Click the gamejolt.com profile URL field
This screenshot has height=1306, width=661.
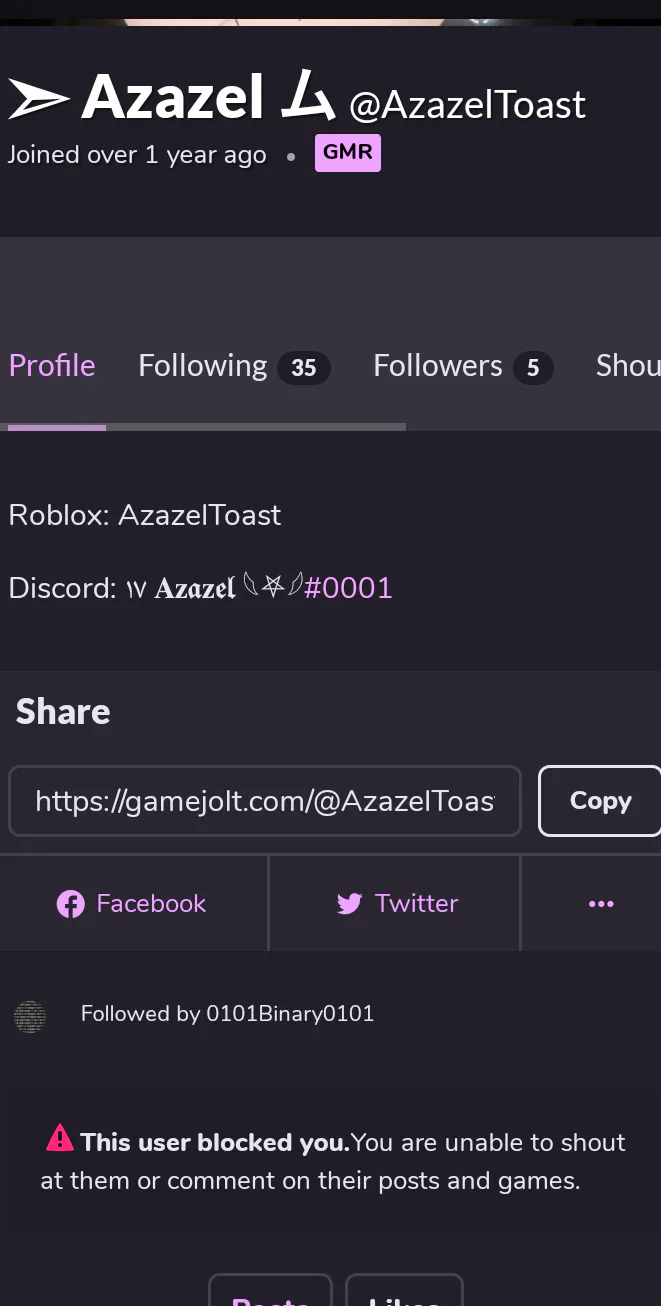(x=265, y=801)
